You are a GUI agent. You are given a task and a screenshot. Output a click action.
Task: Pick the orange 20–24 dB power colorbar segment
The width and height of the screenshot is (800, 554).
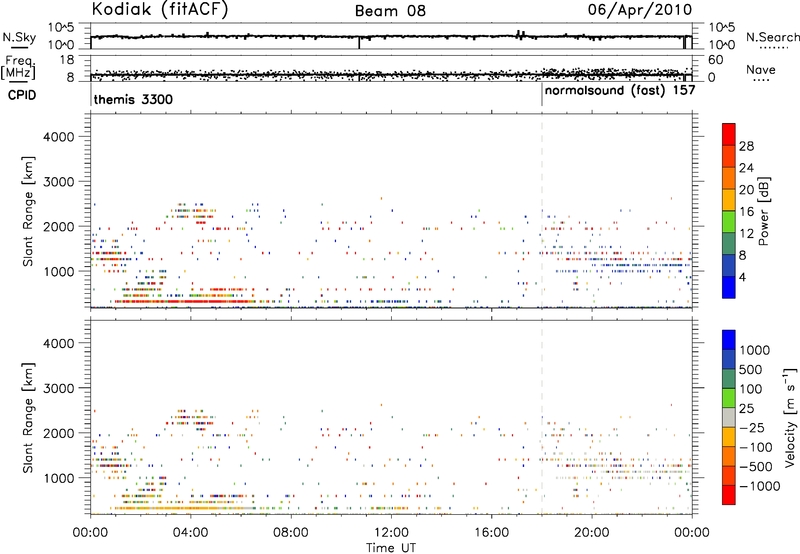click(729, 178)
